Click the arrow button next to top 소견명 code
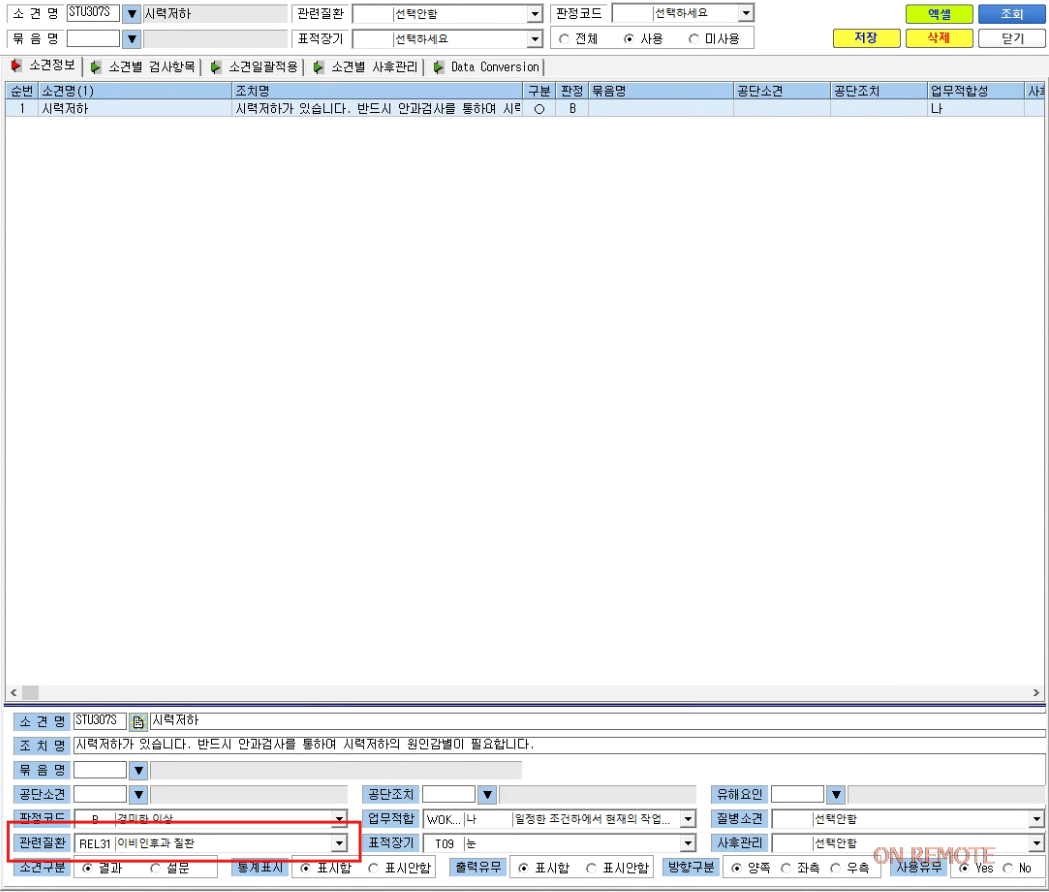1049x892 pixels. (132, 13)
